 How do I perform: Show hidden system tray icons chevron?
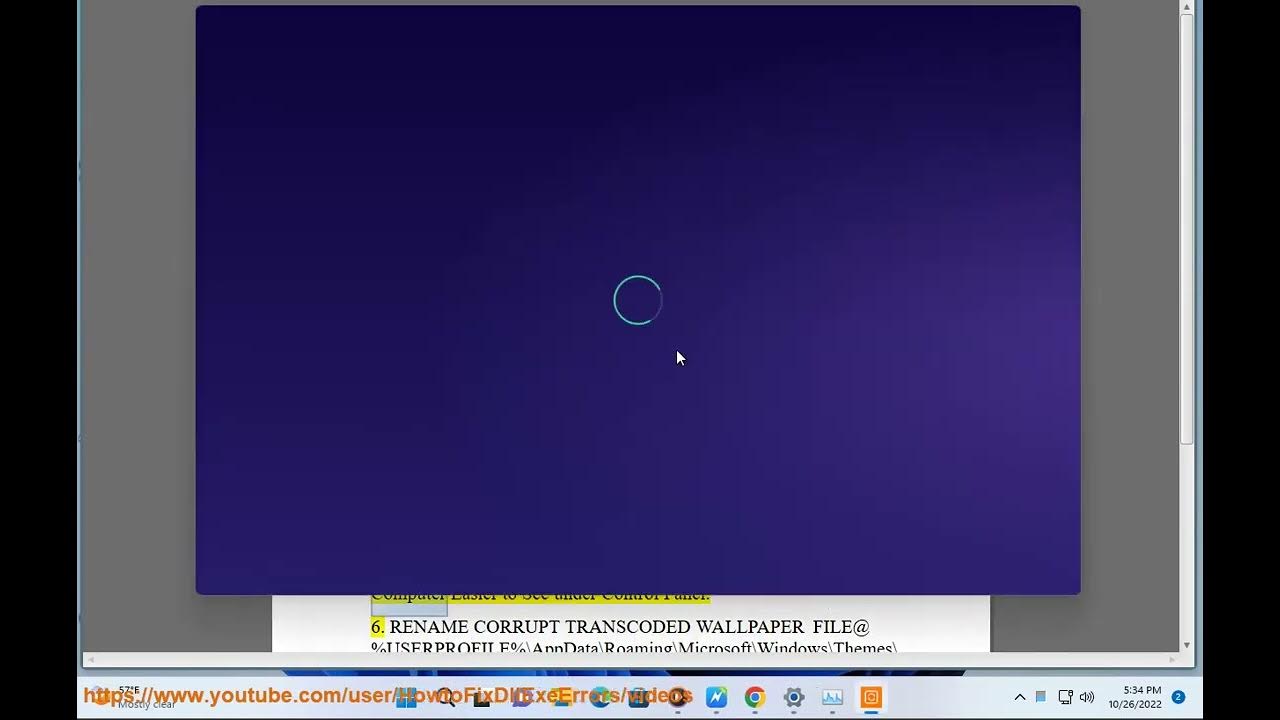pos(1020,697)
